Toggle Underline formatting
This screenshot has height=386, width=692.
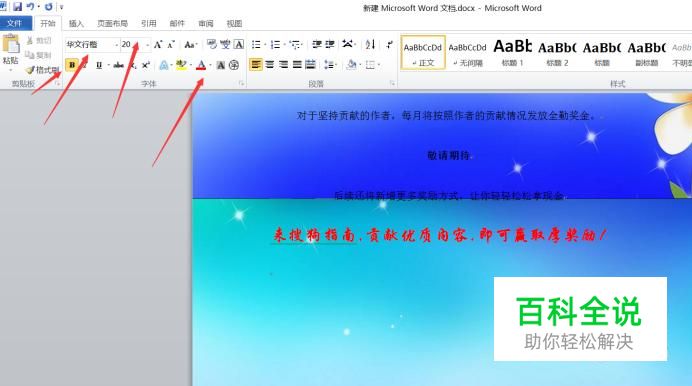click(99, 65)
